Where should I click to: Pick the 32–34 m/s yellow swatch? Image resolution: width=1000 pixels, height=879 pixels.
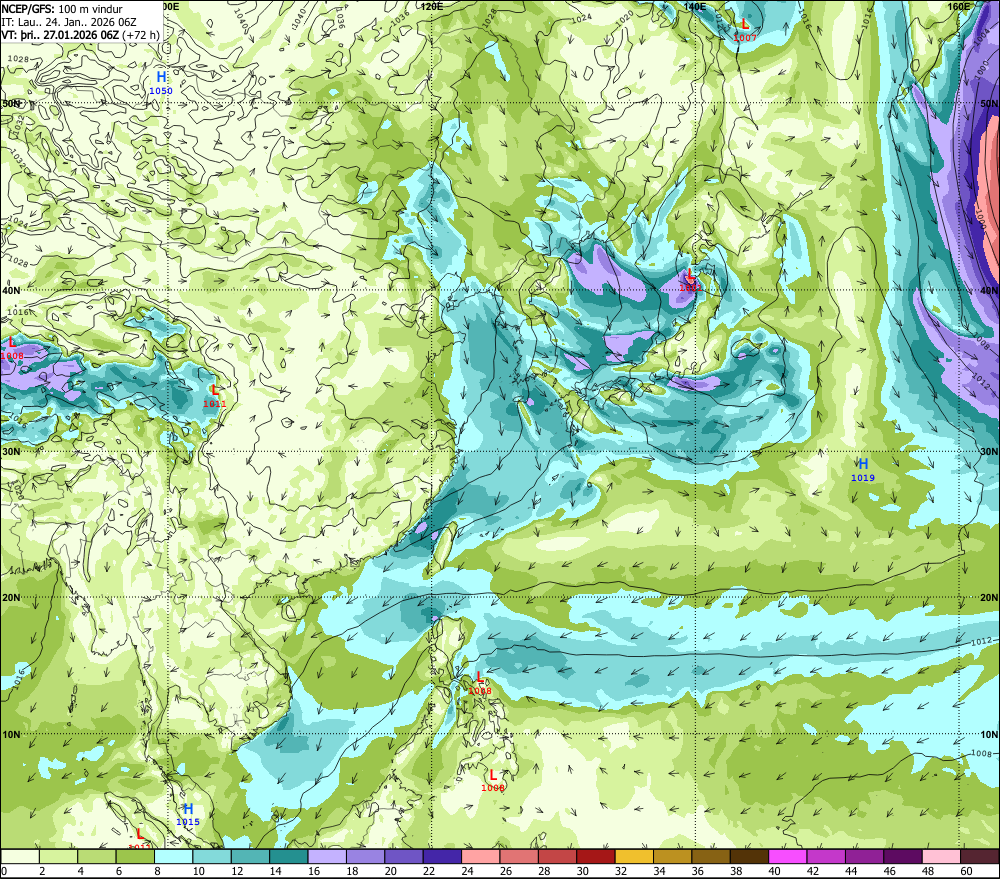634,856
